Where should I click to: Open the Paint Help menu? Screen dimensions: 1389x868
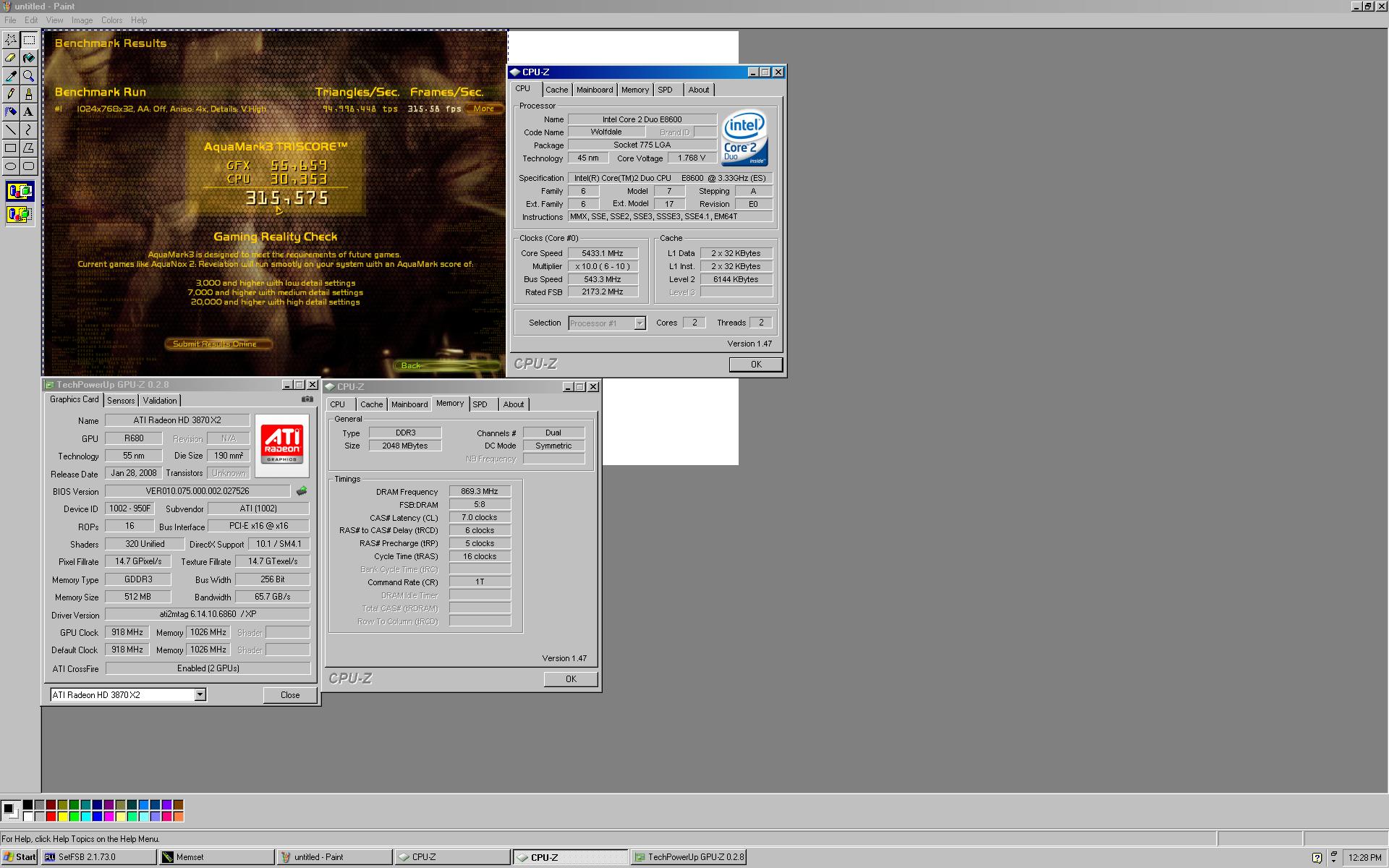pos(139,20)
